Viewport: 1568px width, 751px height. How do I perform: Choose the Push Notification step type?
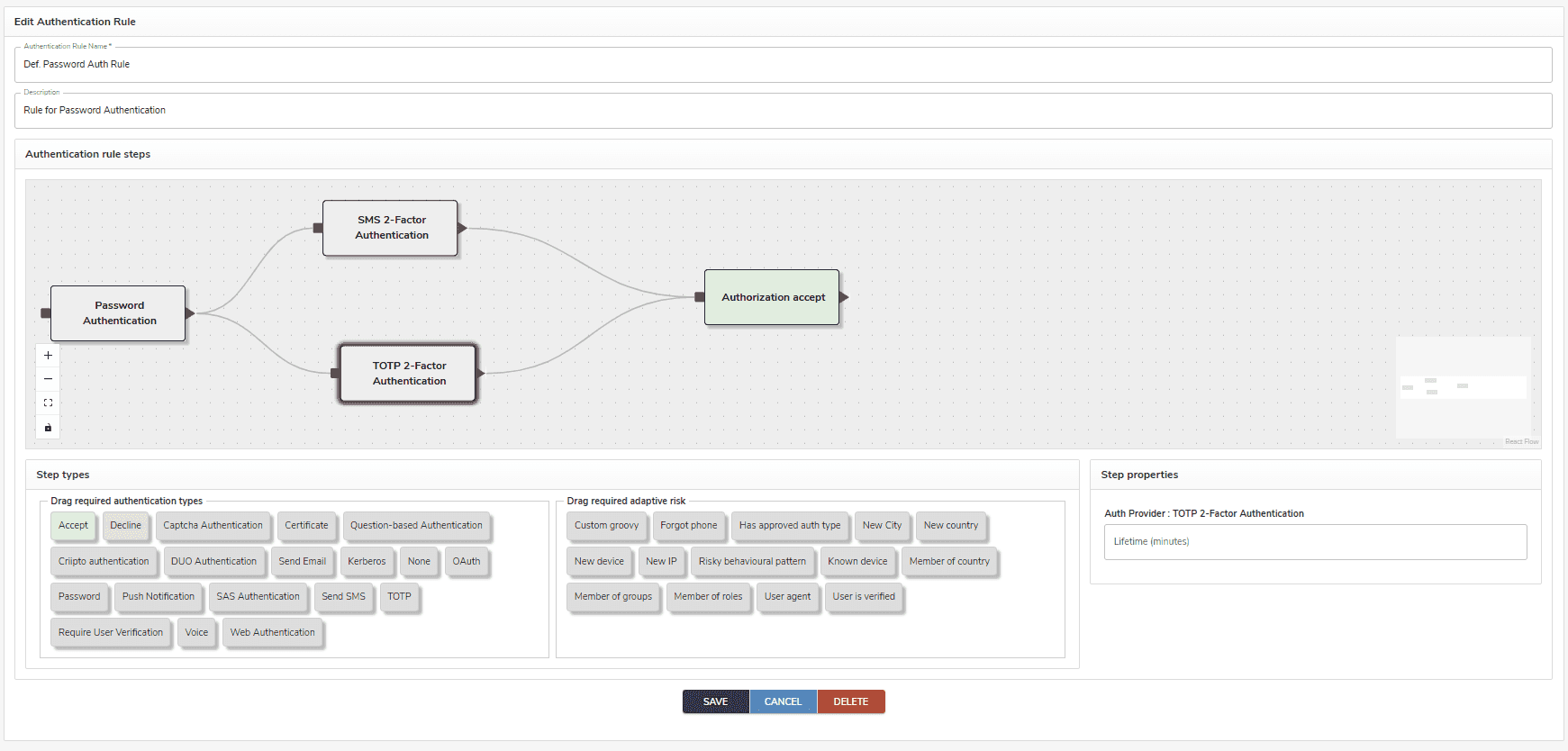click(x=159, y=597)
